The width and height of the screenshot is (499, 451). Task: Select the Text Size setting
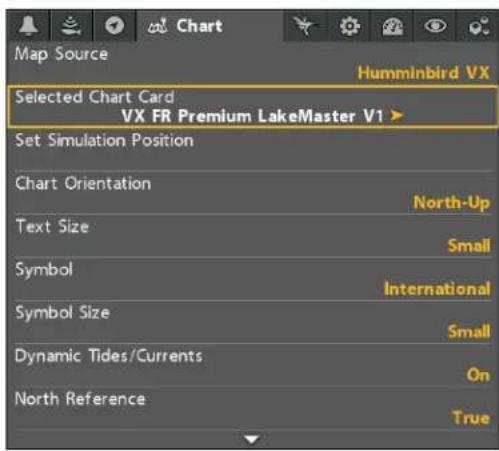pyautogui.click(x=252, y=236)
